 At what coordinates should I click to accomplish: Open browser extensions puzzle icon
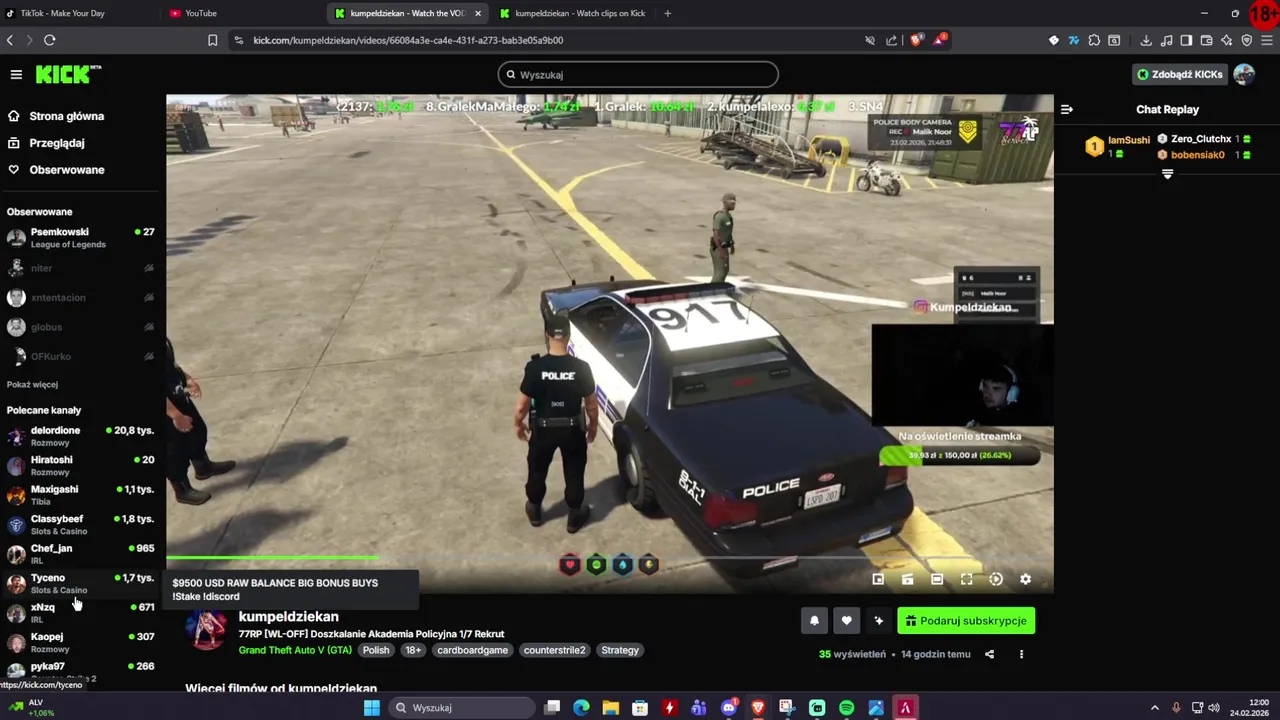[x=1094, y=40]
